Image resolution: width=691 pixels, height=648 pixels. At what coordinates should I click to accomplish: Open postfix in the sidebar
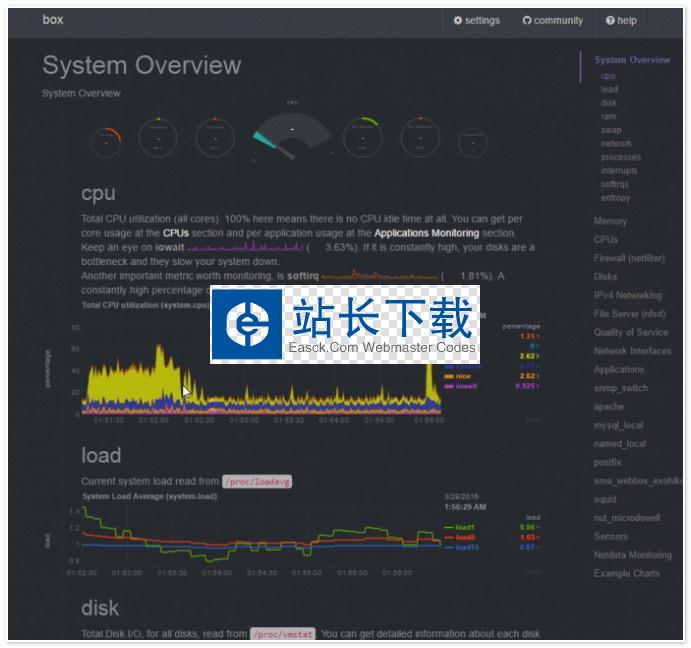click(x=607, y=462)
